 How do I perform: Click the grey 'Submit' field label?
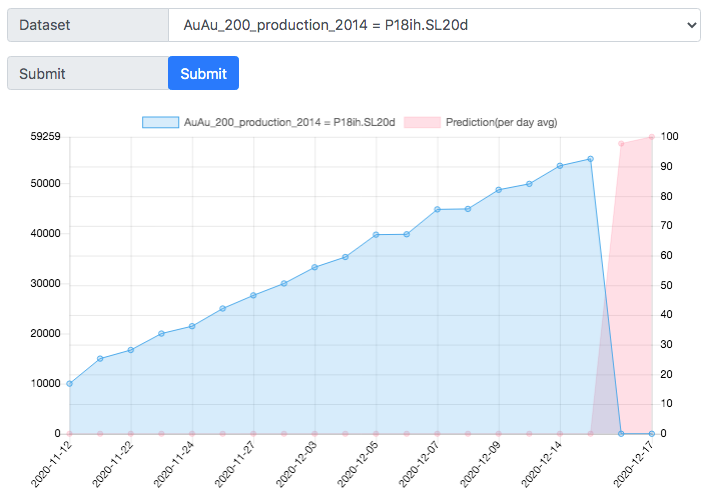click(x=42, y=74)
